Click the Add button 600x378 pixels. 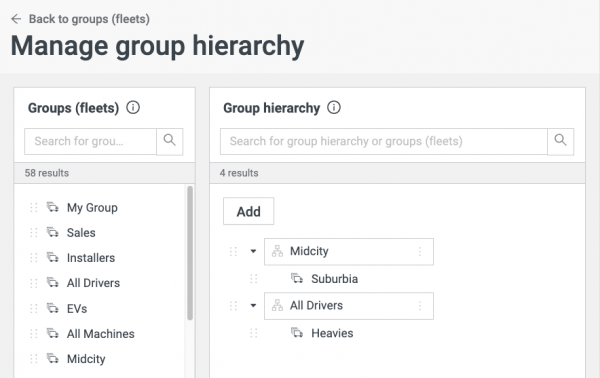pos(249,211)
